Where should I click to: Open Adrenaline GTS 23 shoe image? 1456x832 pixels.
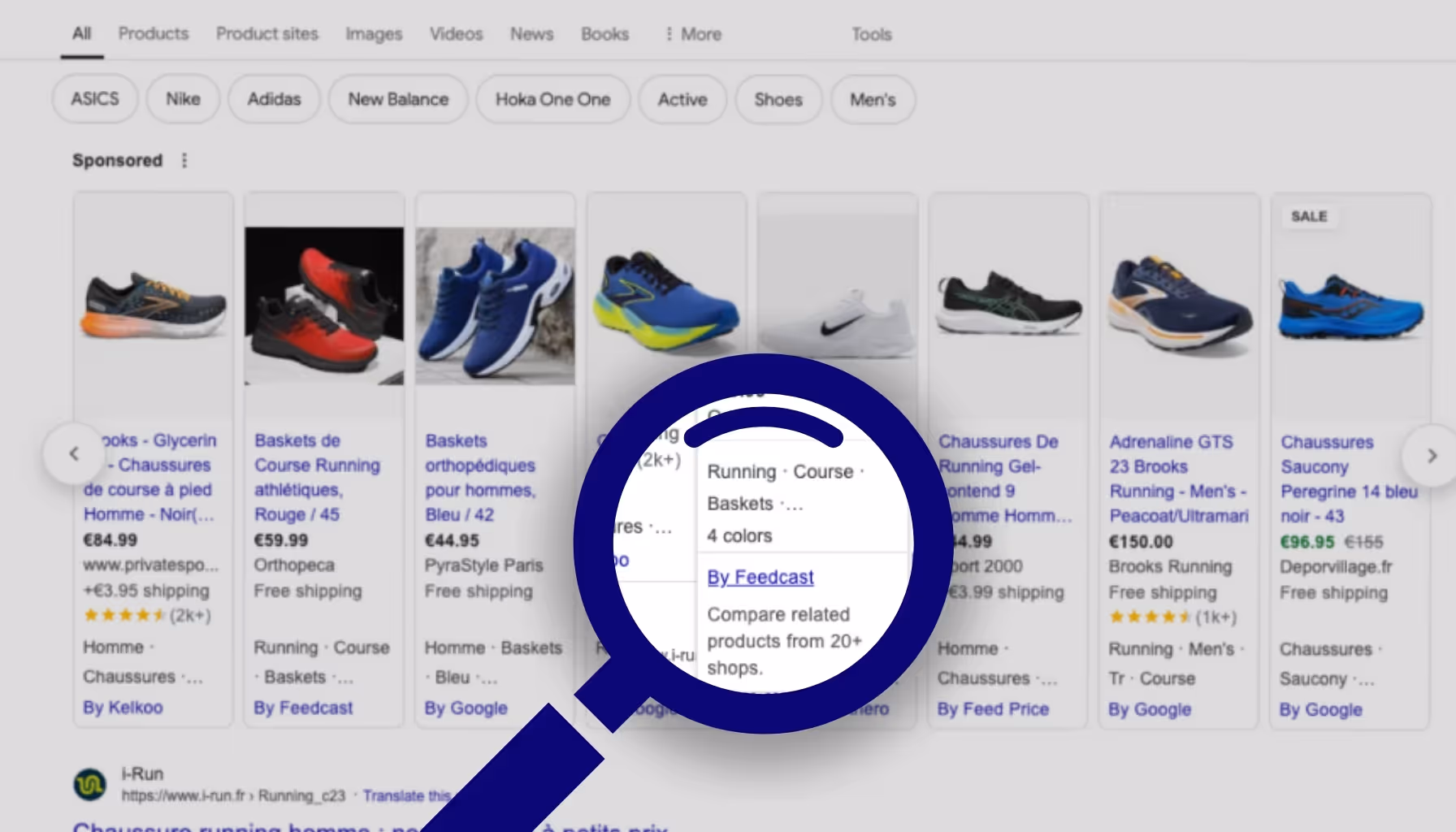click(1180, 305)
